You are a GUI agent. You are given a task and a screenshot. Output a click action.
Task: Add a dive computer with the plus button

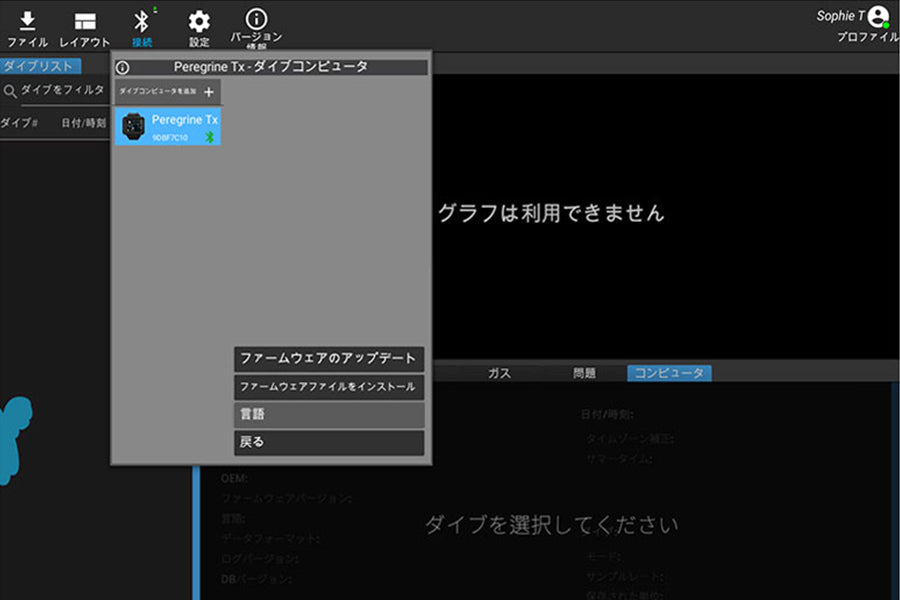click(209, 92)
